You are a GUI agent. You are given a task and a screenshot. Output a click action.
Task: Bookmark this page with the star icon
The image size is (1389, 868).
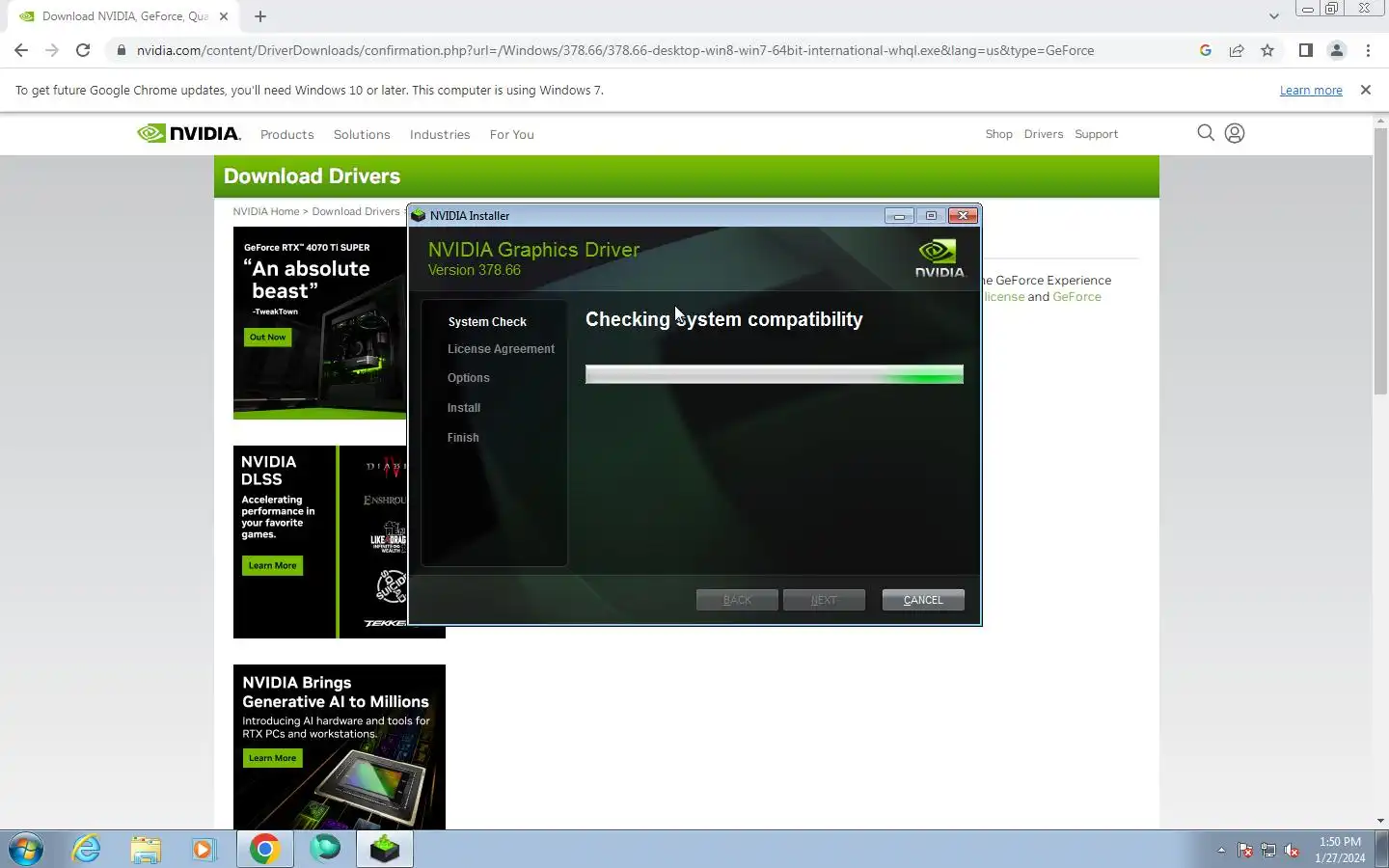[1267, 50]
